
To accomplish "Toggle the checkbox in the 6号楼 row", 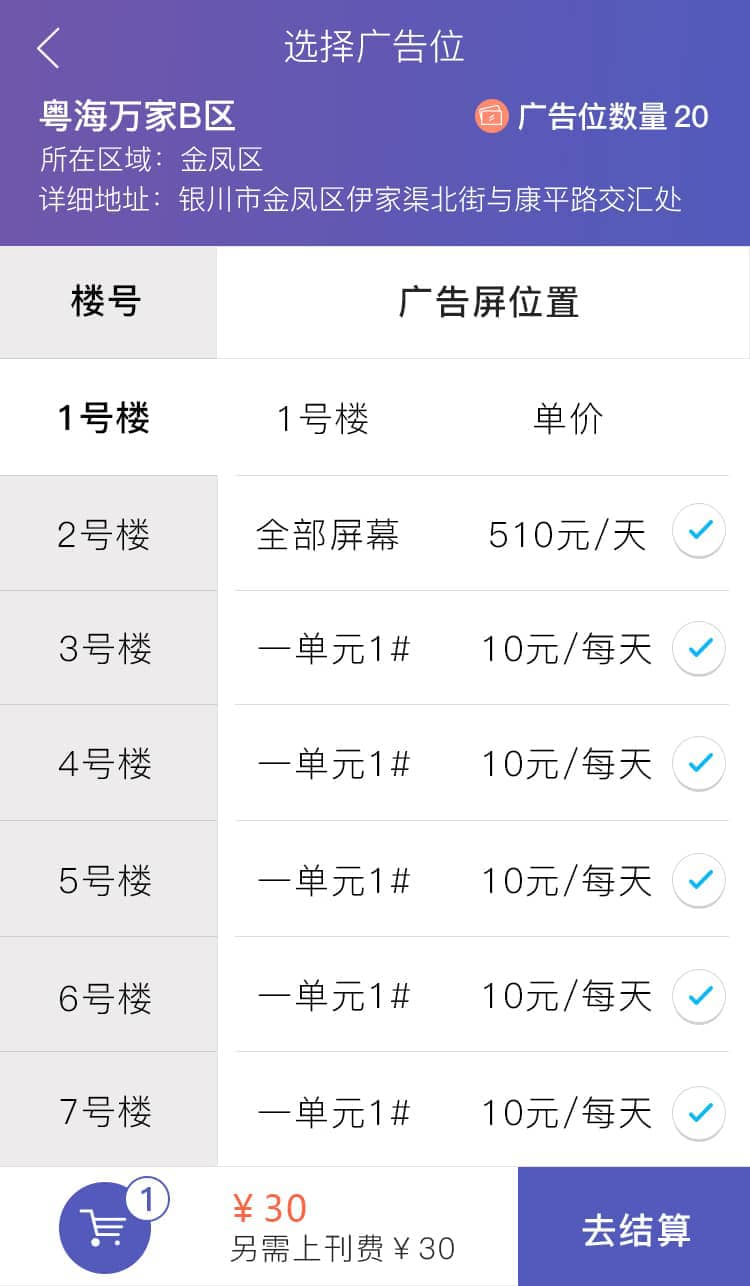I will click(698, 996).
